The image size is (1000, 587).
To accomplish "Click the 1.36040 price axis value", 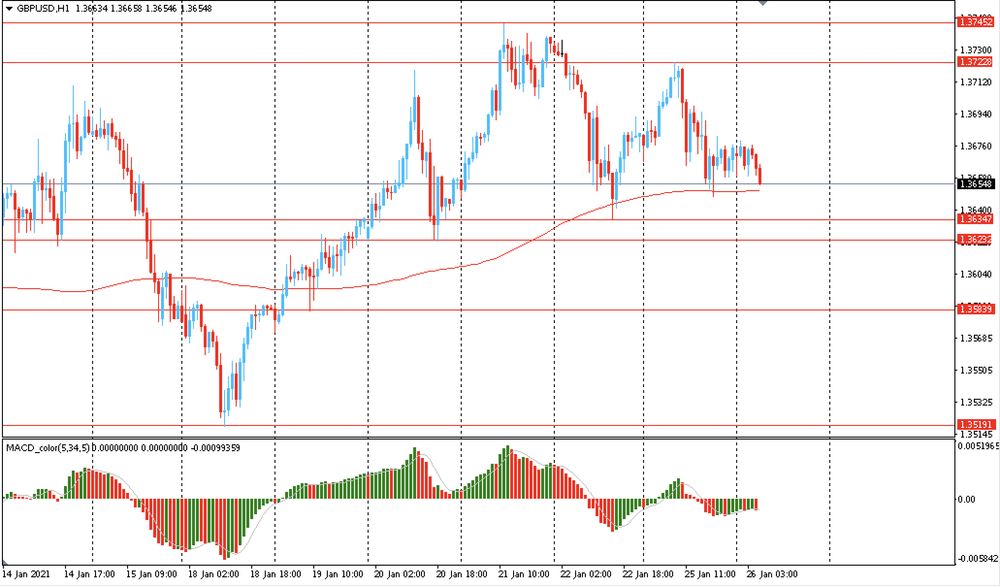I will pos(976,274).
